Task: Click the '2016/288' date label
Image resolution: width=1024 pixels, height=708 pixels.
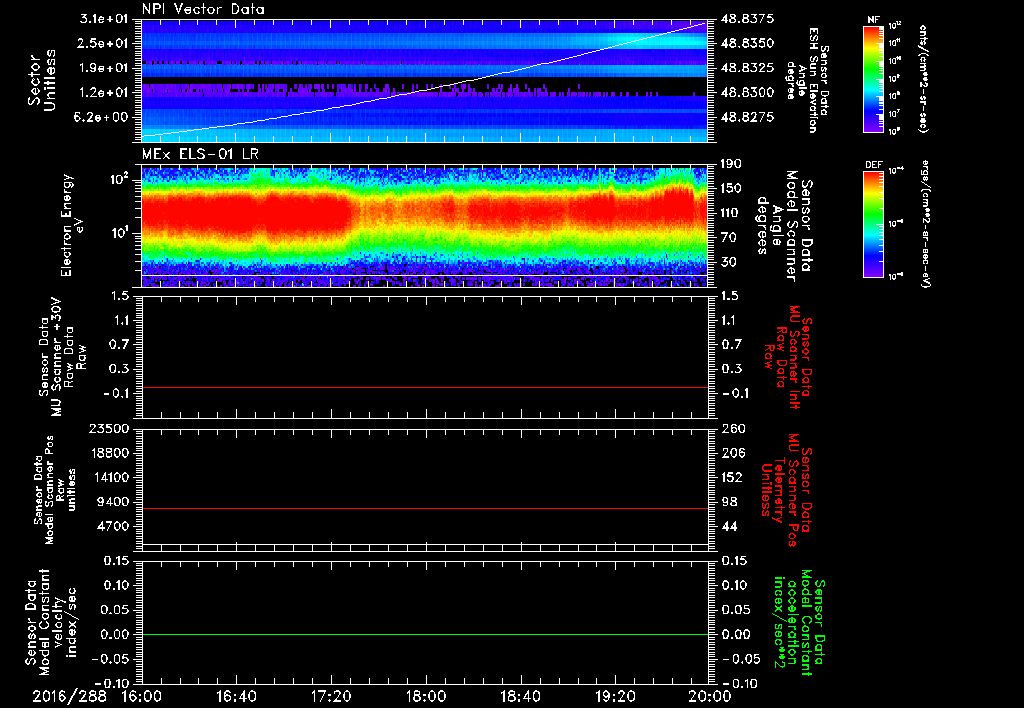Action: pos(69,697)
